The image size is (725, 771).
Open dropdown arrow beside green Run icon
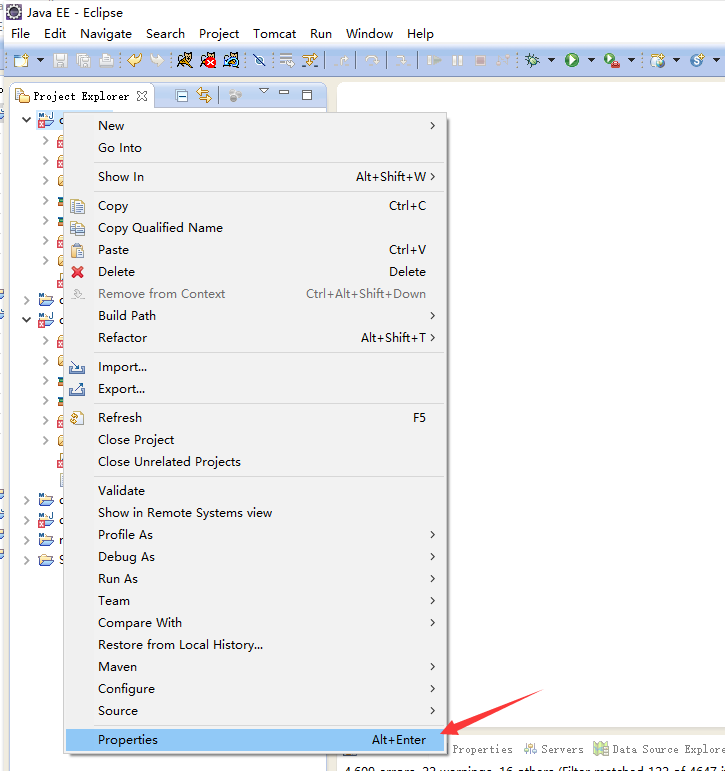pyautogui.click(x=591, y=60)
